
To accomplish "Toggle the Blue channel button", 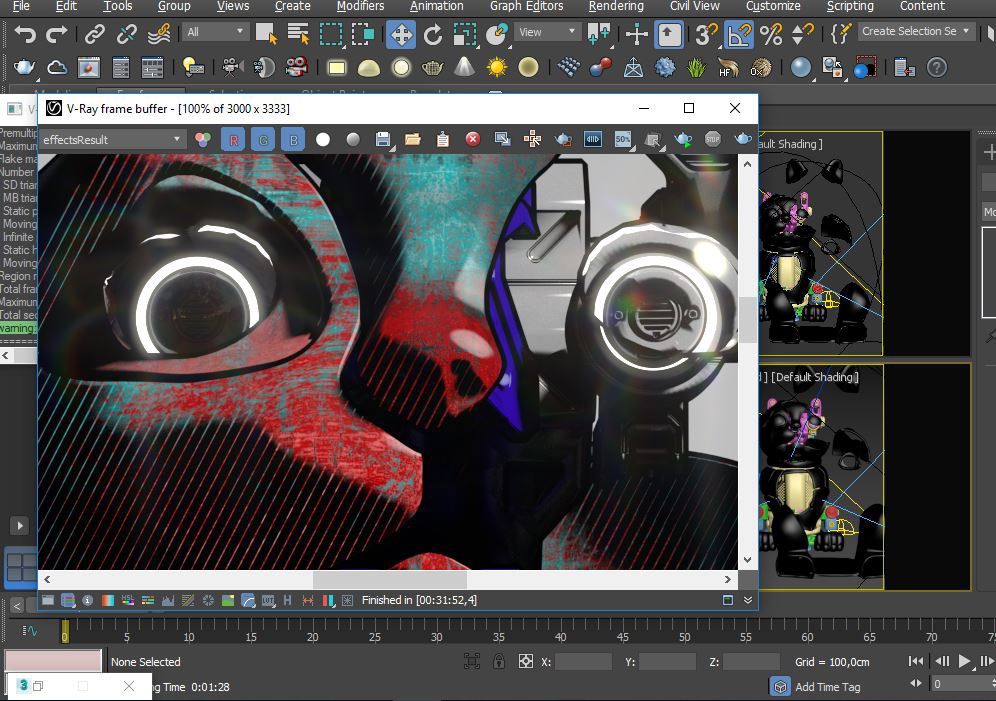I will click(x=293, y=140).
